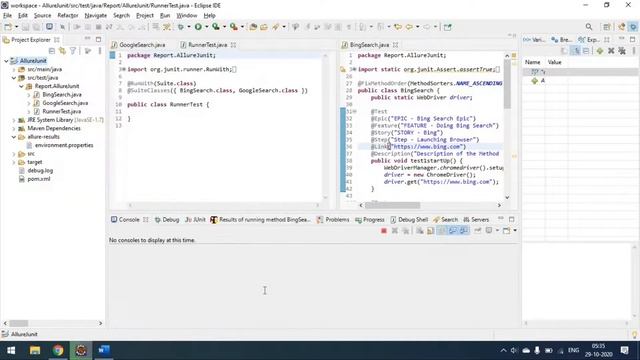Click the BingSearch editor vertical scrollbar
Viewport: 640px width, 360px height.
(x=507, y=84)
